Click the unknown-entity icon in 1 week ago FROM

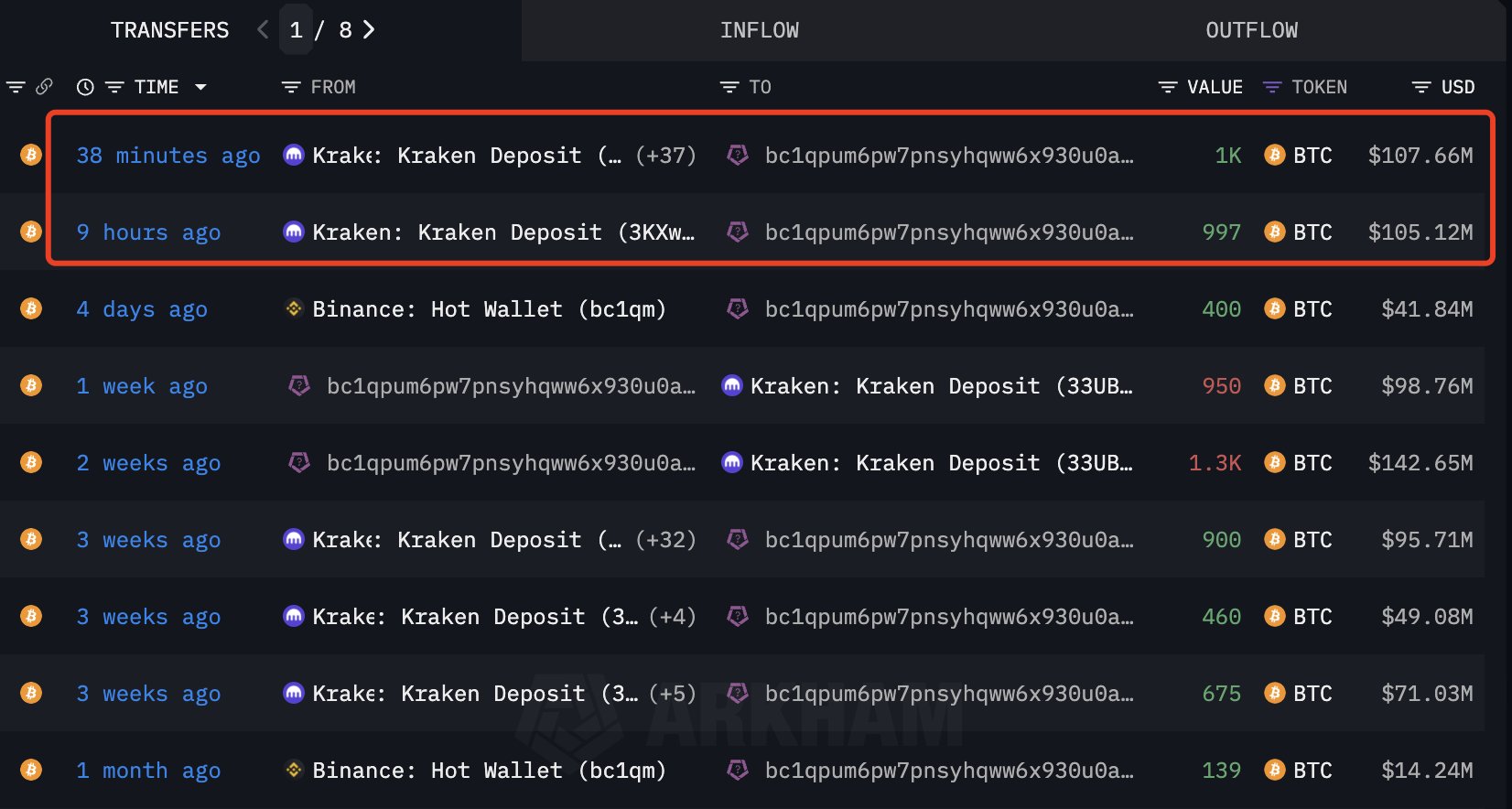coord(299,385)
